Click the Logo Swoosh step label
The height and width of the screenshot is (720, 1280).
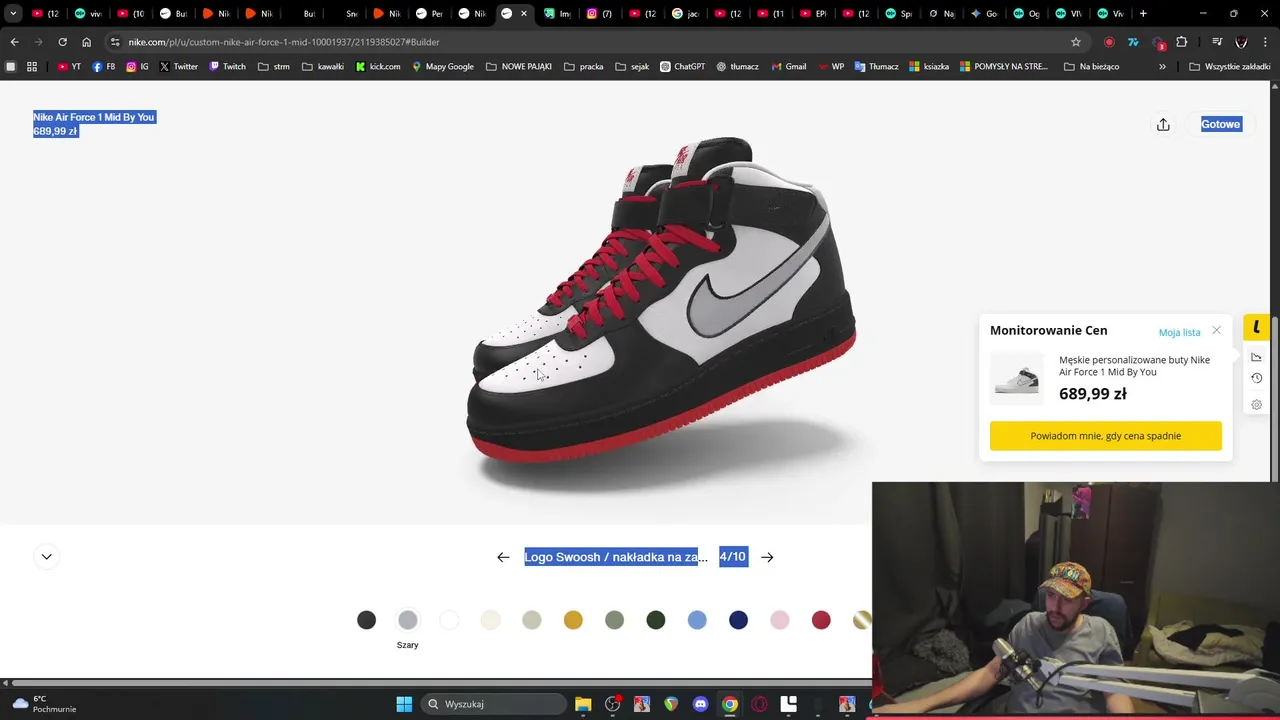click(616, 557)
